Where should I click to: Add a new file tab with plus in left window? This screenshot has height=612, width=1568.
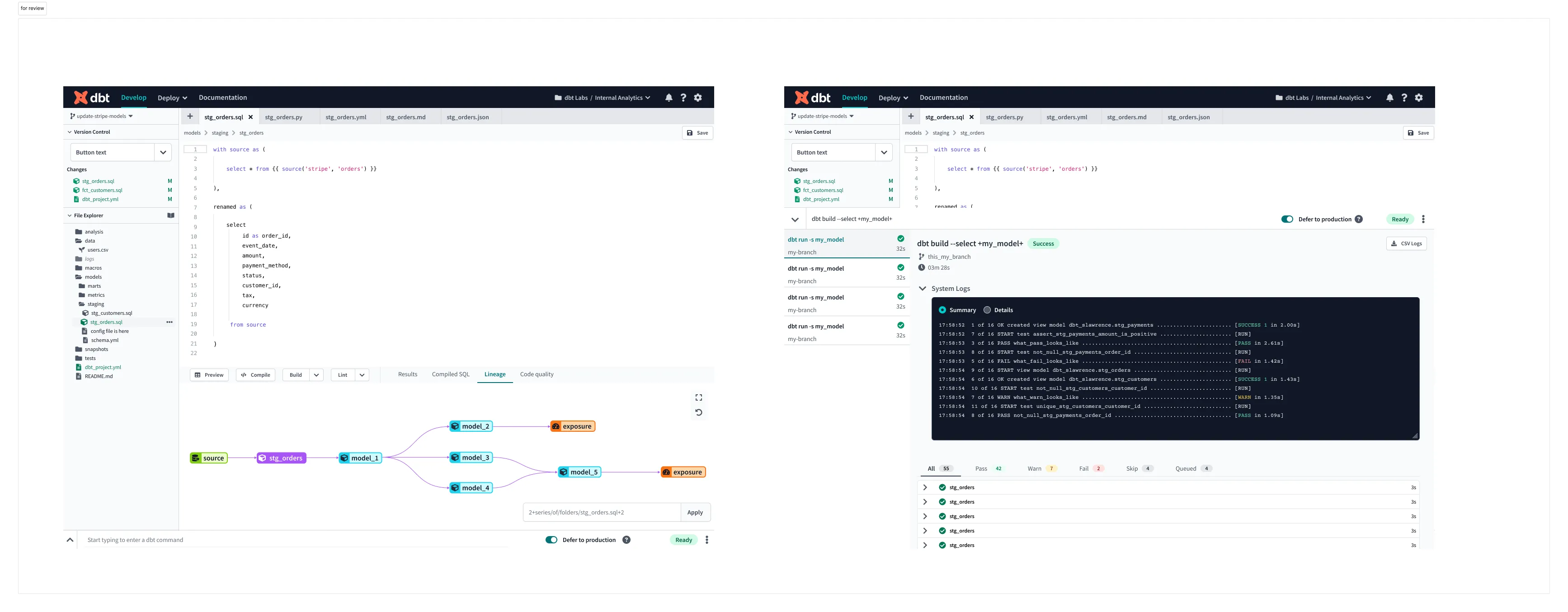(190, 116)
